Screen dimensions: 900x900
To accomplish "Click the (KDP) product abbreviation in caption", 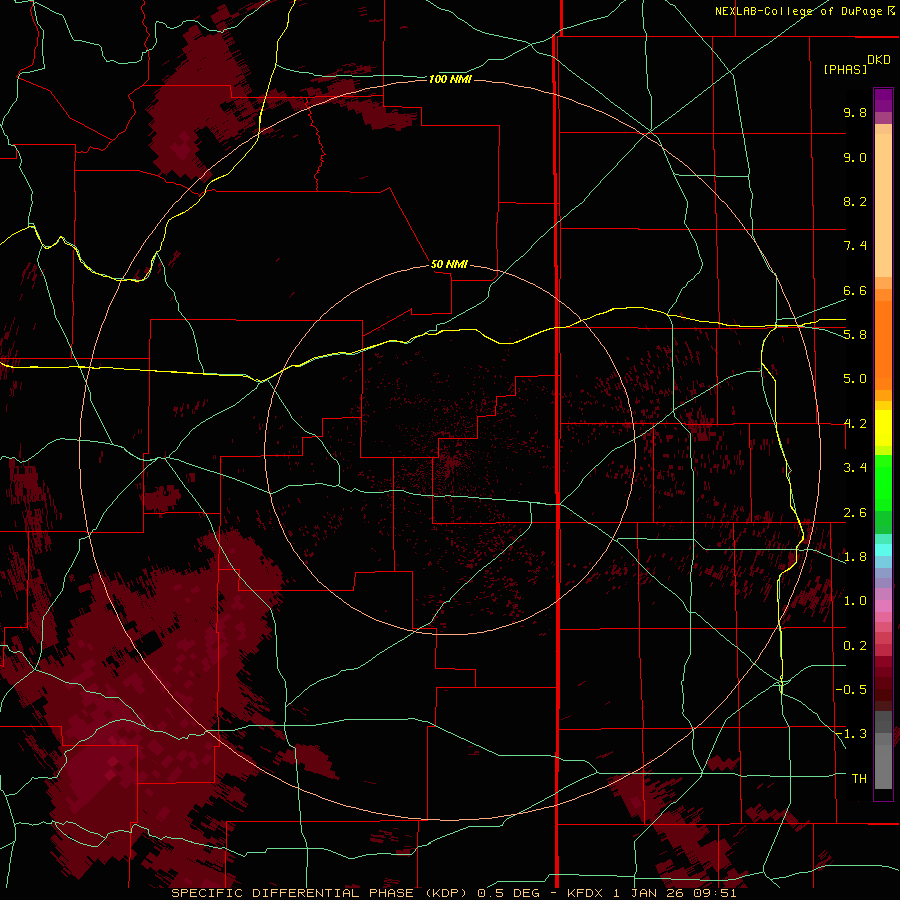I will [x=445, y=893].
